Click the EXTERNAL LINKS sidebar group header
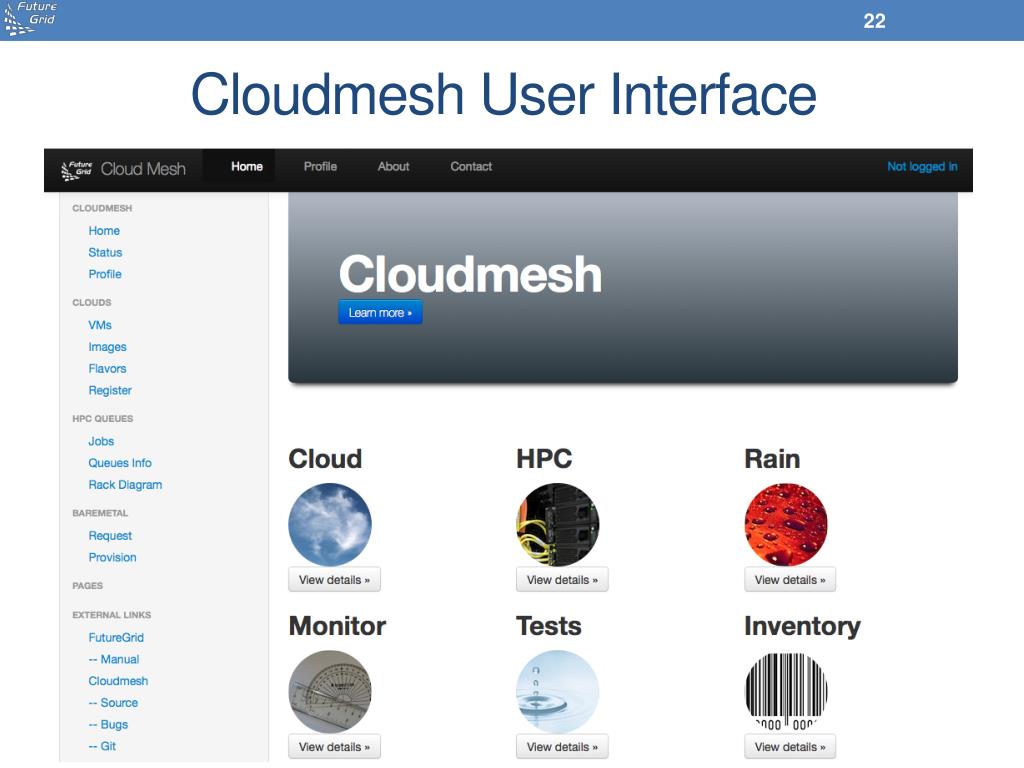This screenshot has height=768, width=1024. click(112, 615)
